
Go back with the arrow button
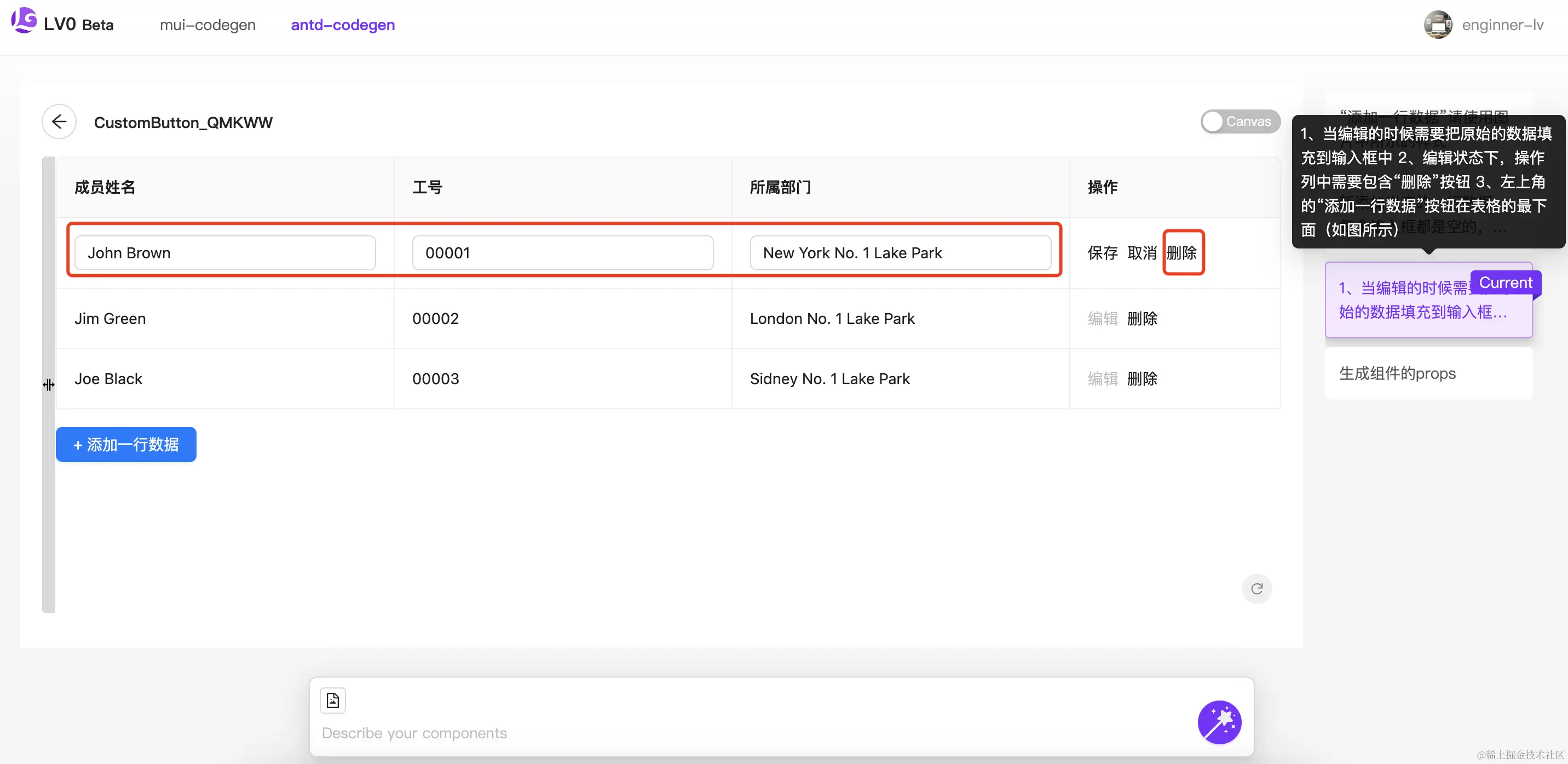pyautogui.click(x=59, y=121)
